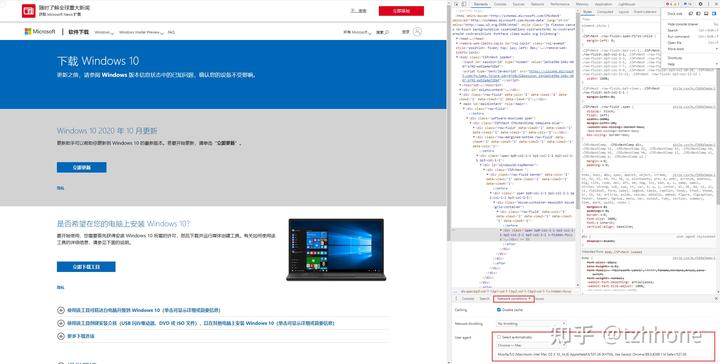Choose undock into separate window icon
Screen dimensions: 720x364
pos(691,14)
